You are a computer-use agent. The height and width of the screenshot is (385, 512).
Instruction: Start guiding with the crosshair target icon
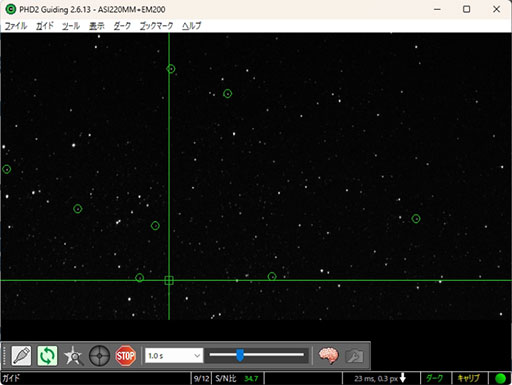[99, 356]
